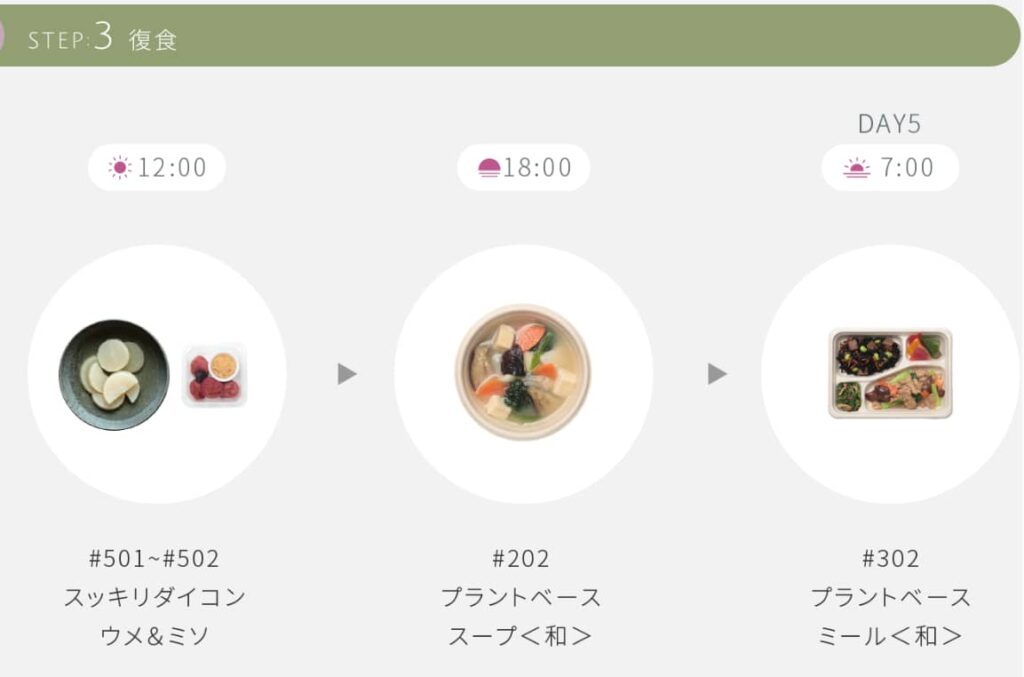Click the sunset icon beside 18:00
This screenshot has height=677, width=1024.
tap(488, 168)
